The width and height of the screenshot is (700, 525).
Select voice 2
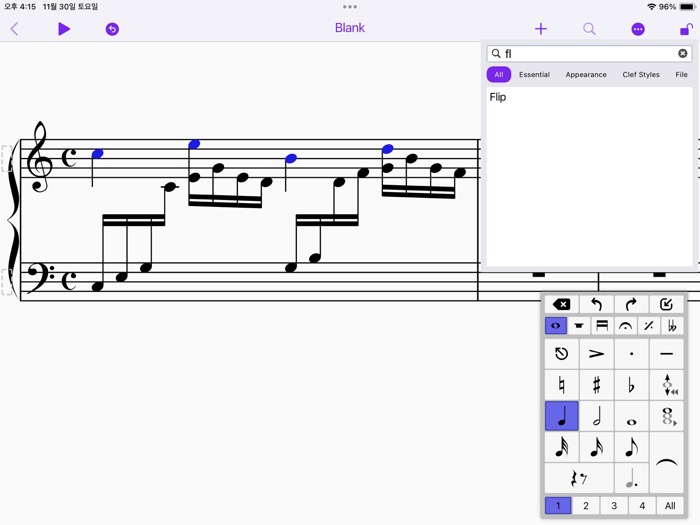pos(586,506)
